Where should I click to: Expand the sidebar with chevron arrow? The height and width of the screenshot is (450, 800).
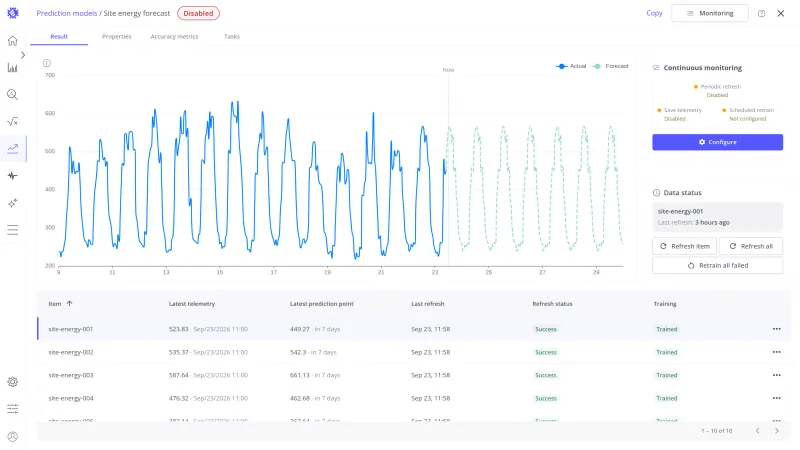23,55
